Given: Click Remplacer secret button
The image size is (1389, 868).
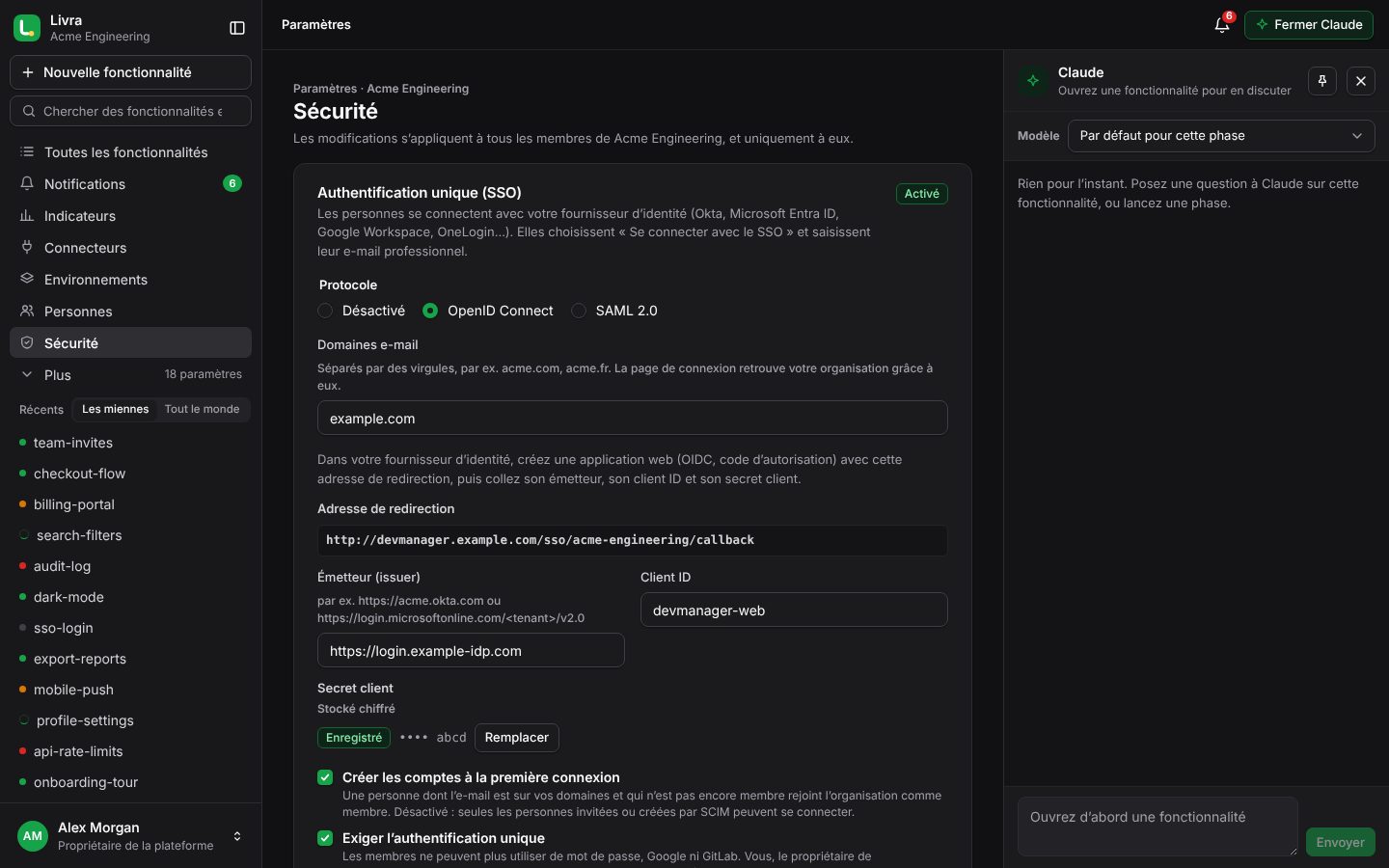Looking at the screenshot, I should (517, 738).
